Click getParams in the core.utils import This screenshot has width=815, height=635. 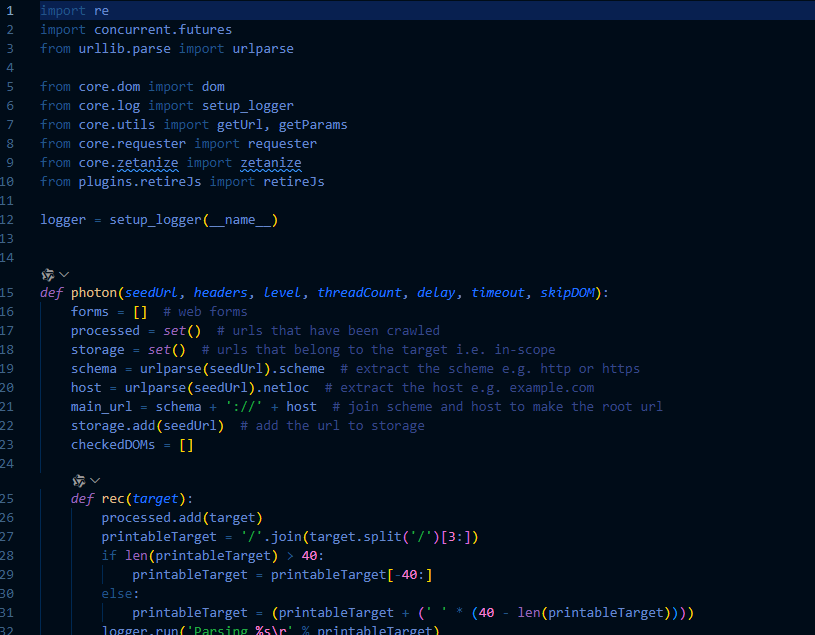click(x=313, y=124)
